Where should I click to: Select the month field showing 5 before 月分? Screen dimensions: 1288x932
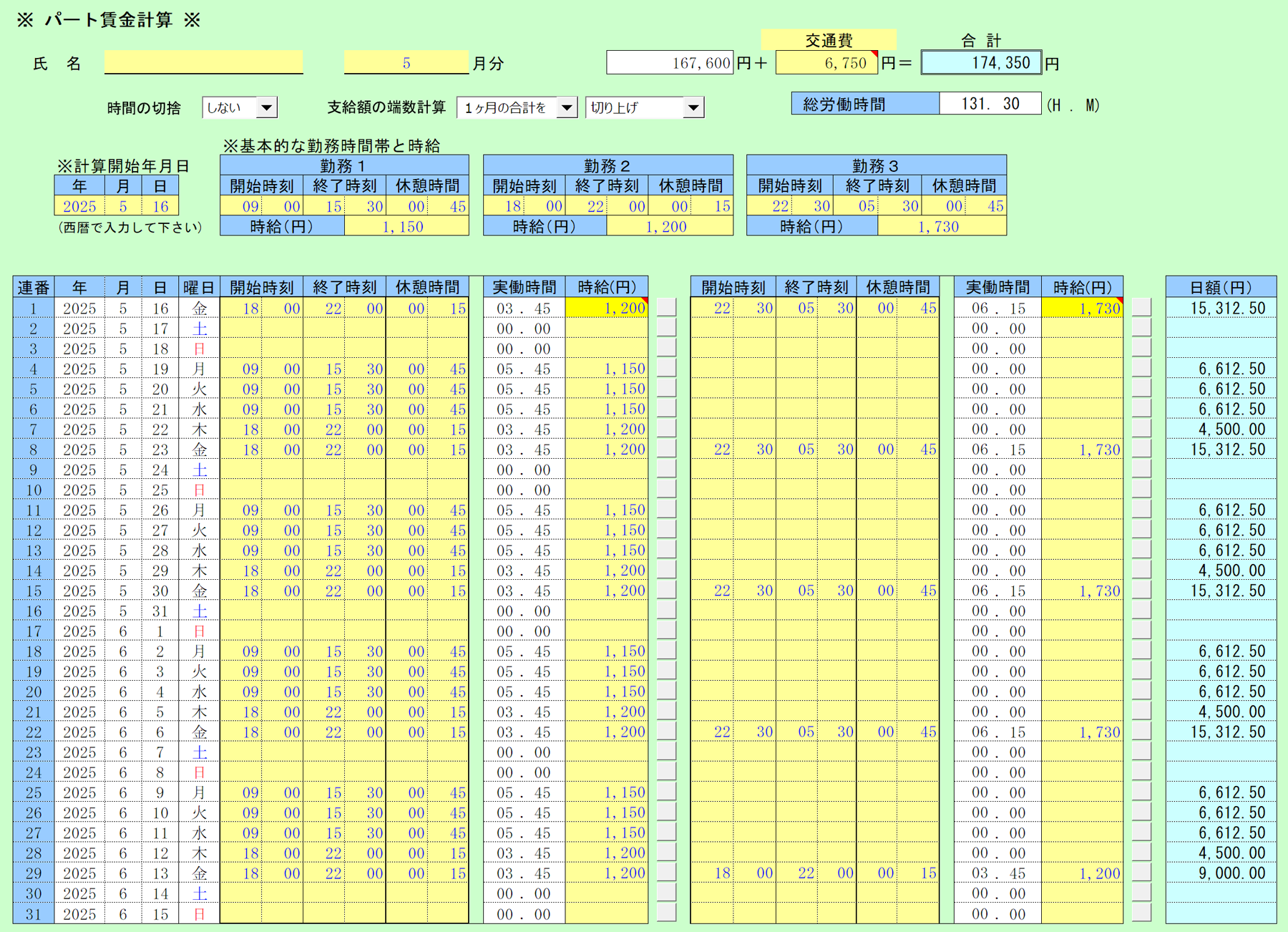(406, 63)
